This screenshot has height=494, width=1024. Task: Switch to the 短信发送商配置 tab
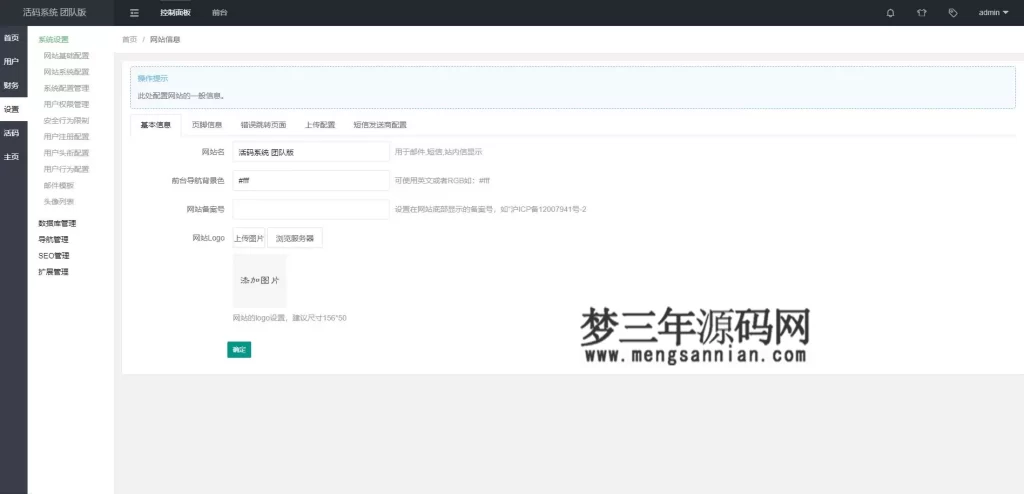[380, 125]
